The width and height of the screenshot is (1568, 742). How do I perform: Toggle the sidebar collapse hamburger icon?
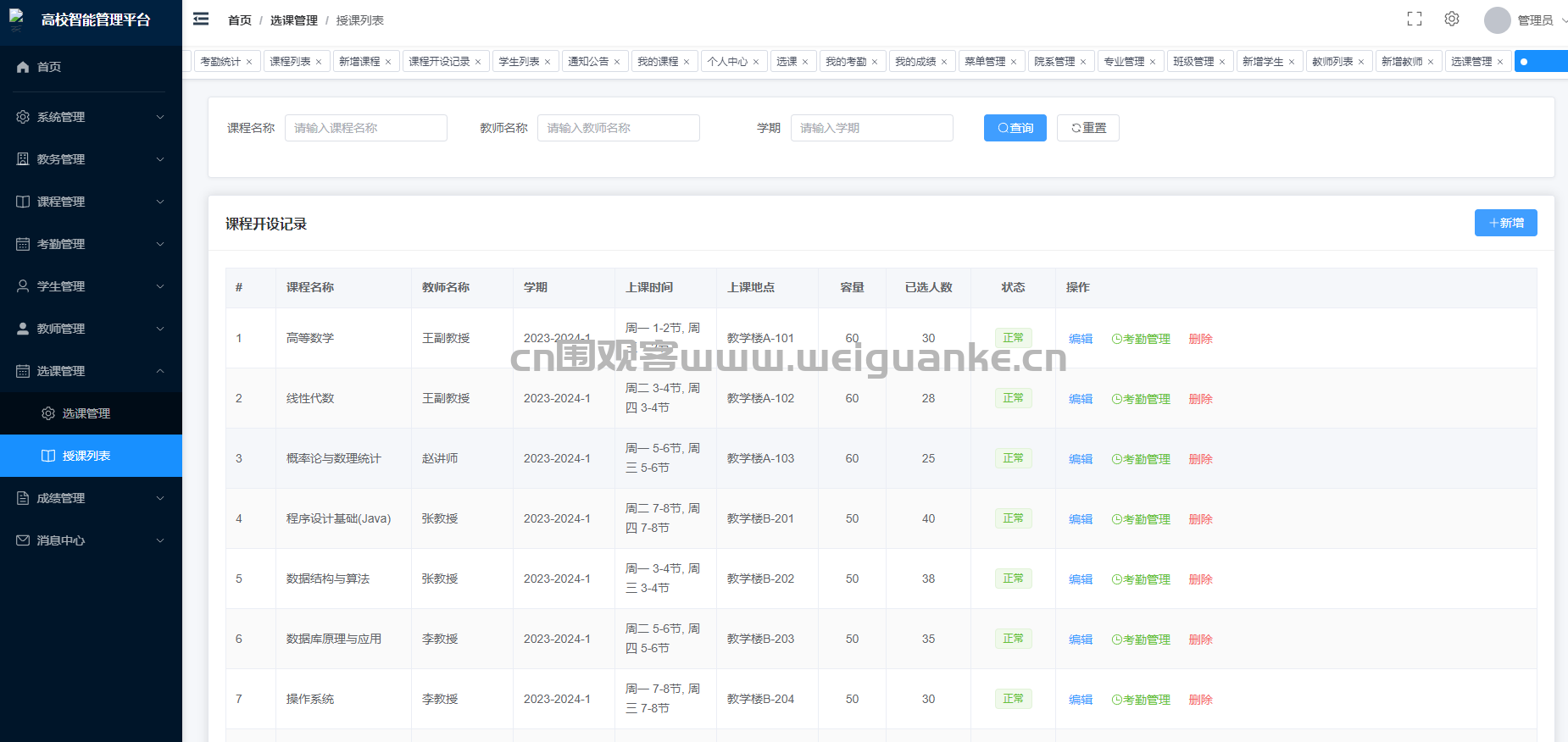[x=201, y=19]
